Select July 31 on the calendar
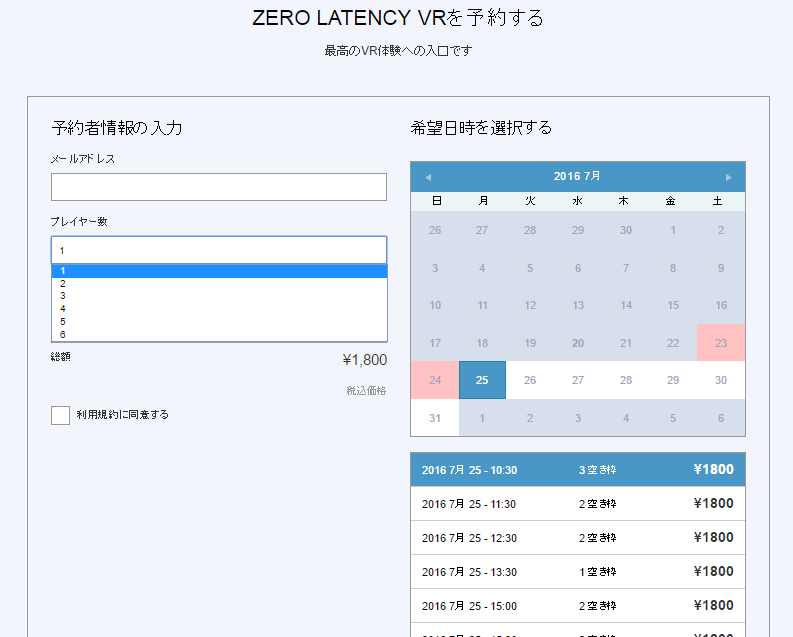Screen dimensions: 793x637 coord(435,418)
